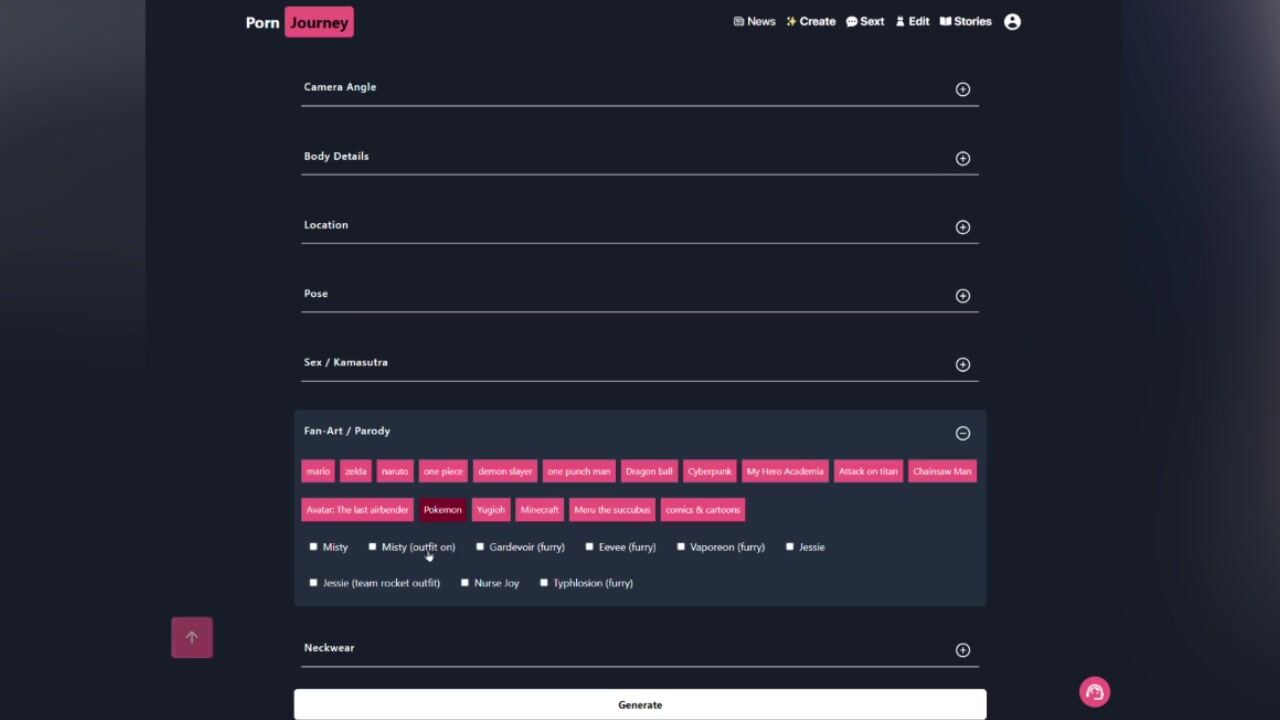Open the News menu item
1280x720 pixels.
[x=754, y=22]
